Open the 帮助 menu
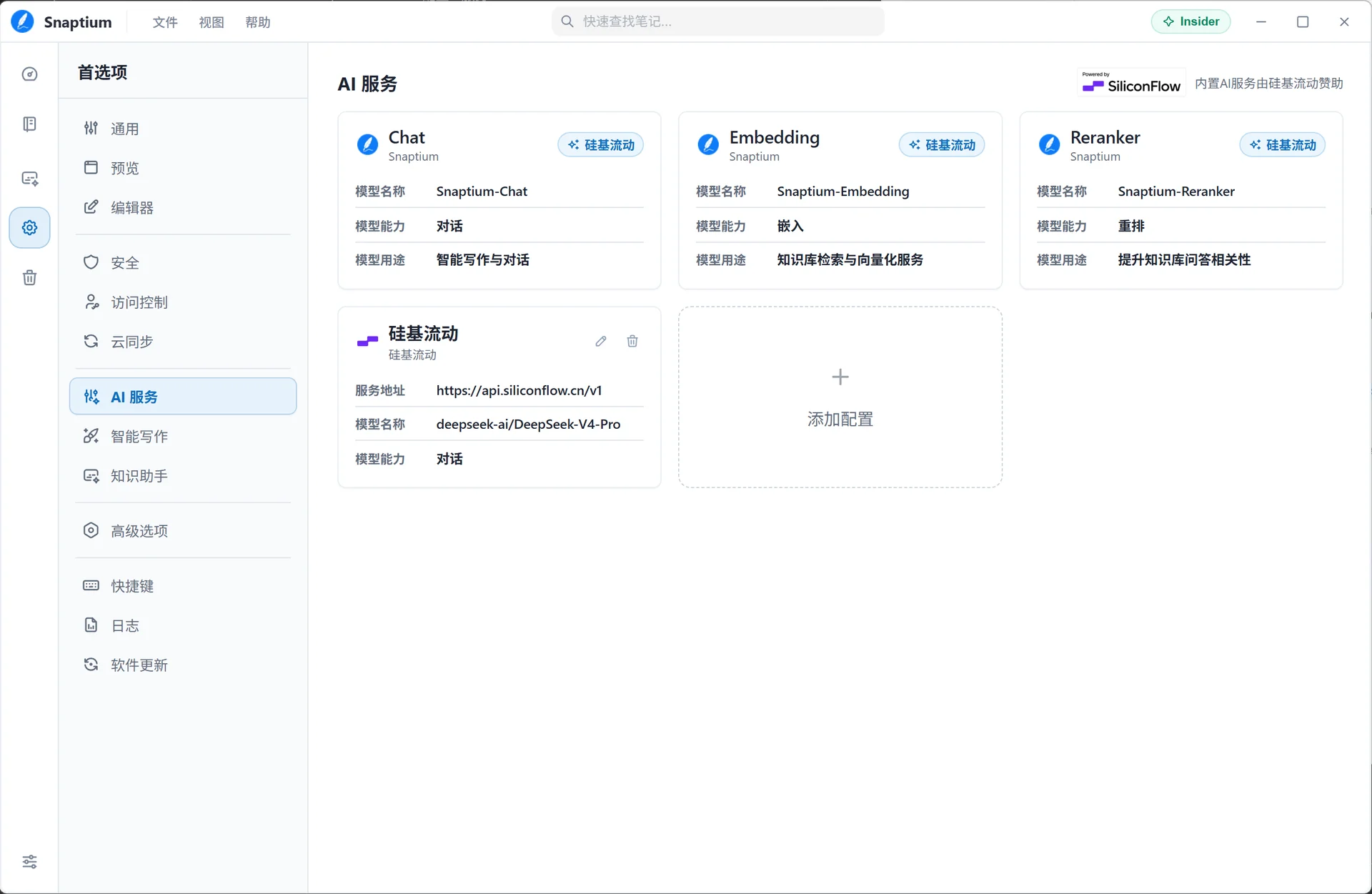The image size is (1372, 894). click(x=258, y=22)
